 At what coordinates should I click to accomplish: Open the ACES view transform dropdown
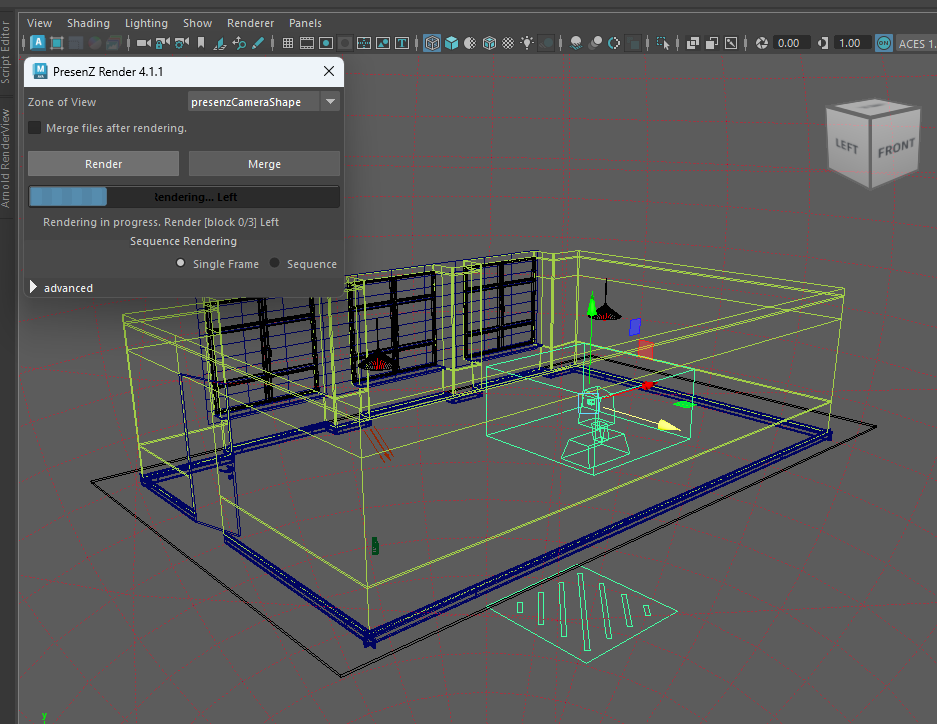[914, 43]
